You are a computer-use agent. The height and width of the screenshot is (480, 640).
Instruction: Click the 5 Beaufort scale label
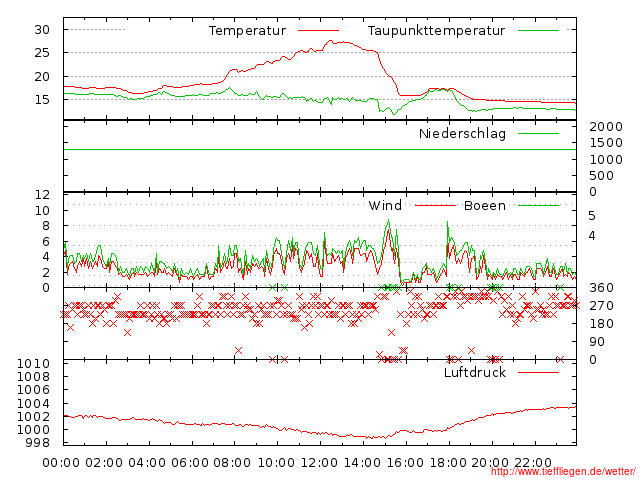592,216
